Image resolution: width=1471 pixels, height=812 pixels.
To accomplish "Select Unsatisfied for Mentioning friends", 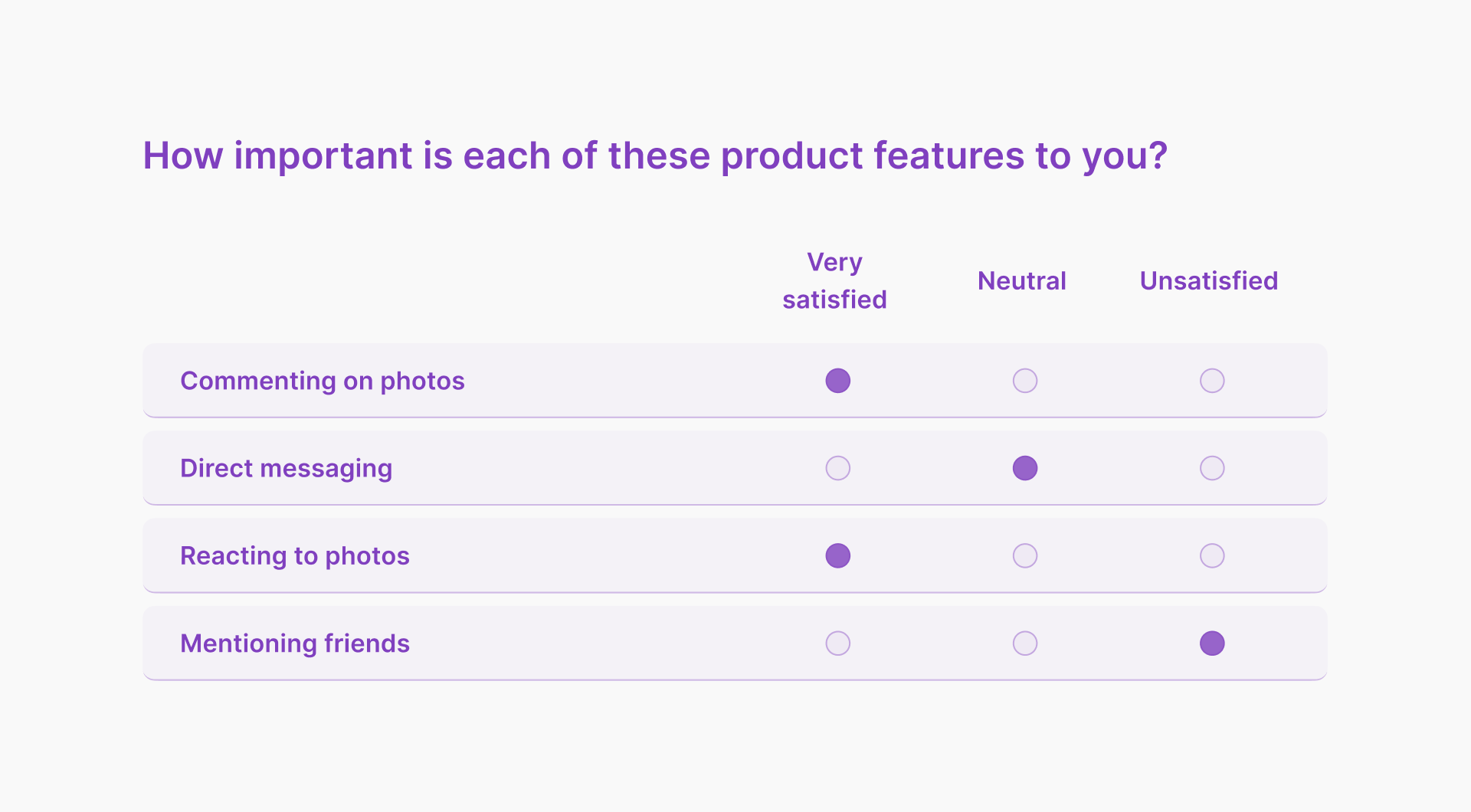I will click(1211, 643).
